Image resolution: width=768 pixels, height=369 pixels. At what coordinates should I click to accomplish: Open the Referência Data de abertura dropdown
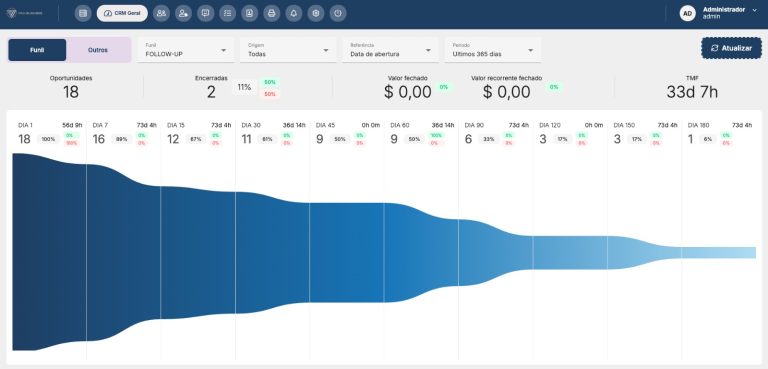(390, 50)
